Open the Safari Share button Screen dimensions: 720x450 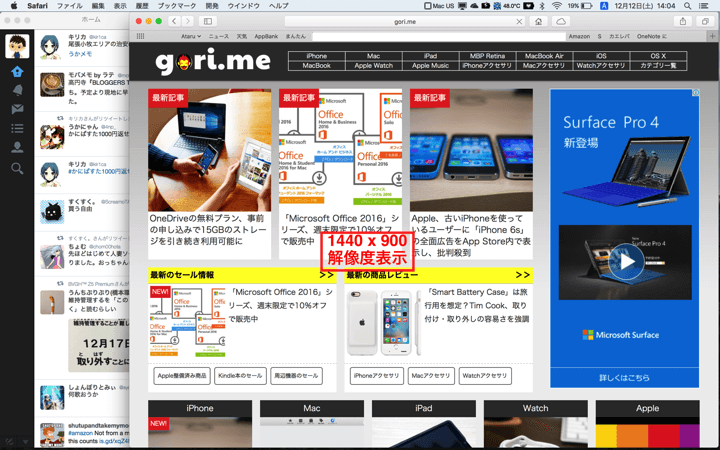pos(683,21)
